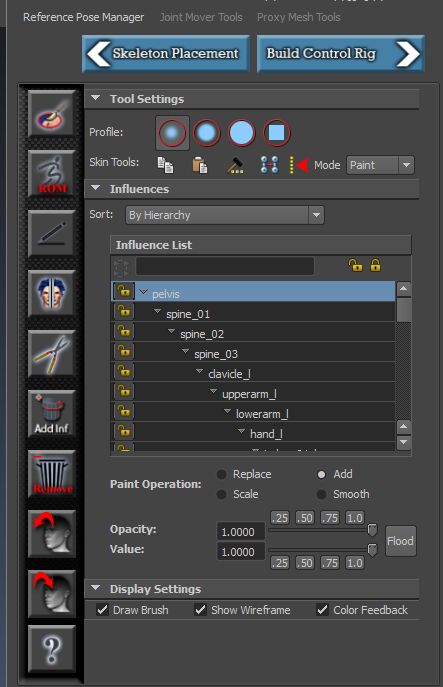The height and width of the screenshot is (687, 443).
Task: Toggle the lock icon on spine_01 row
Action: 124,311
